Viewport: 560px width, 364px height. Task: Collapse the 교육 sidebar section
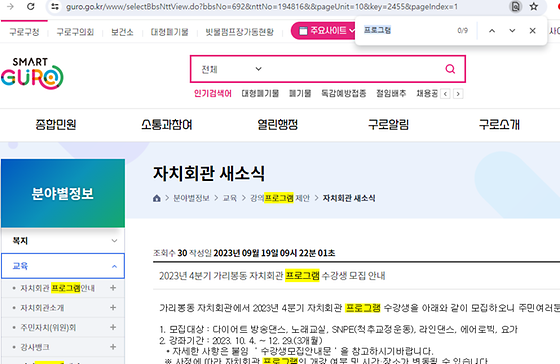63,266
